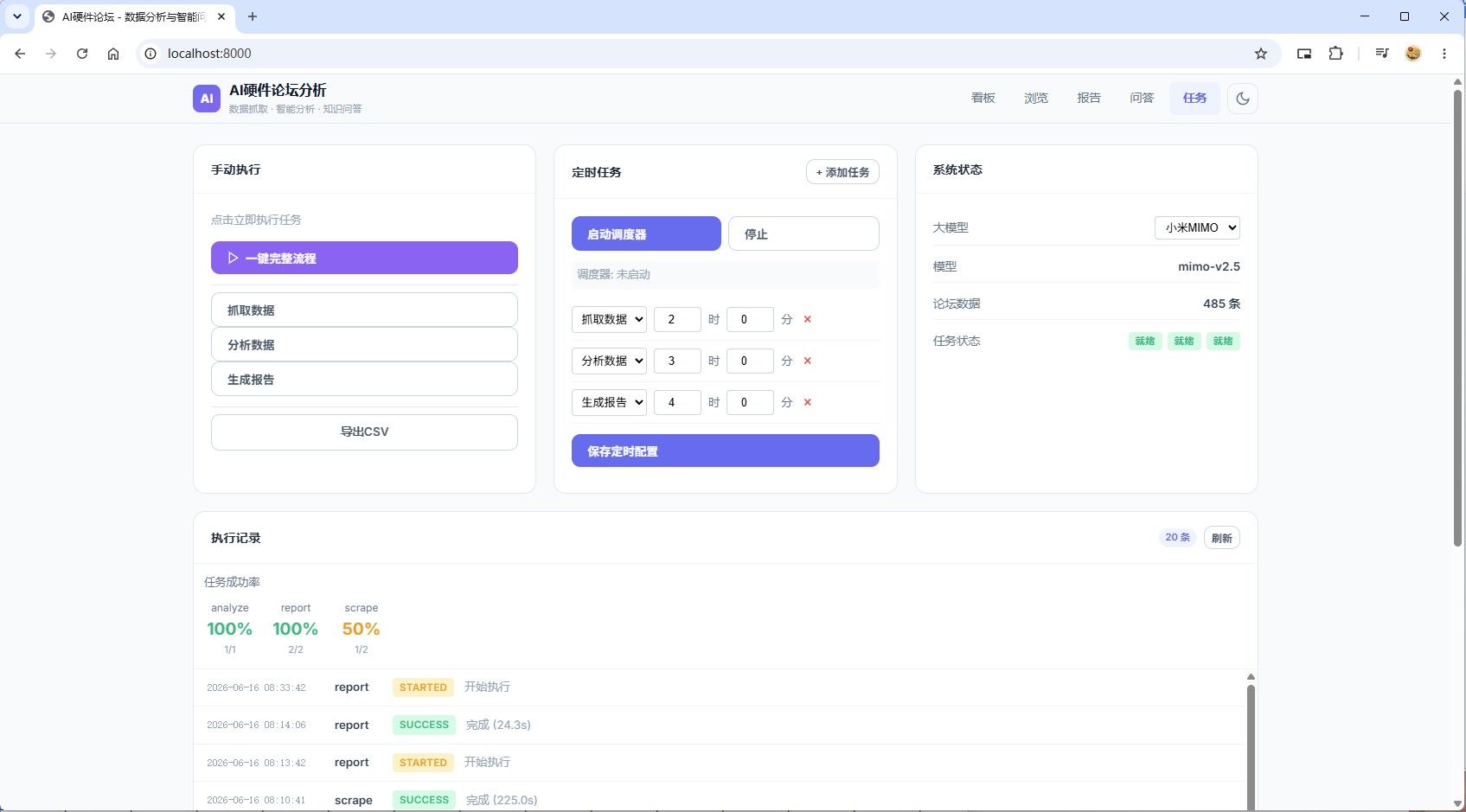View site information icon in address bar
1466x812 pixels.
click(150, 54)
